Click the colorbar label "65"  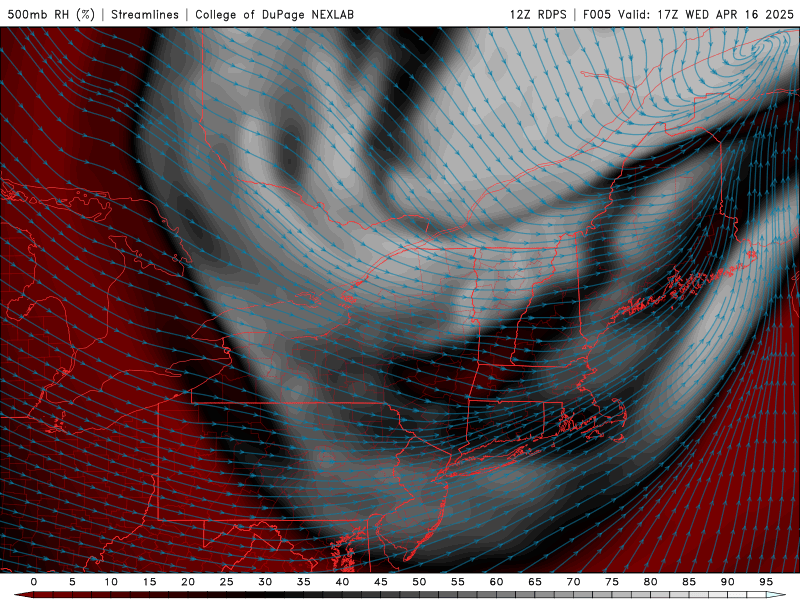coord(535,582)
